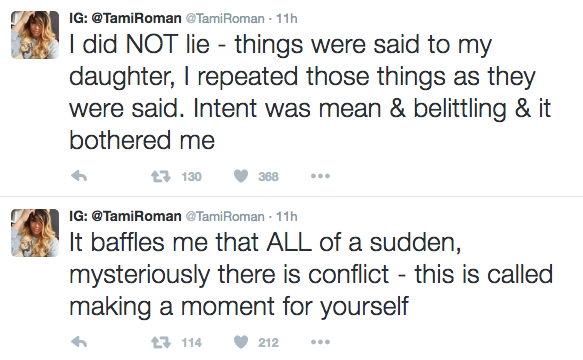Open IG: @TamiRoman name on the first tweet
583x360 pixels.
[125, 18]
